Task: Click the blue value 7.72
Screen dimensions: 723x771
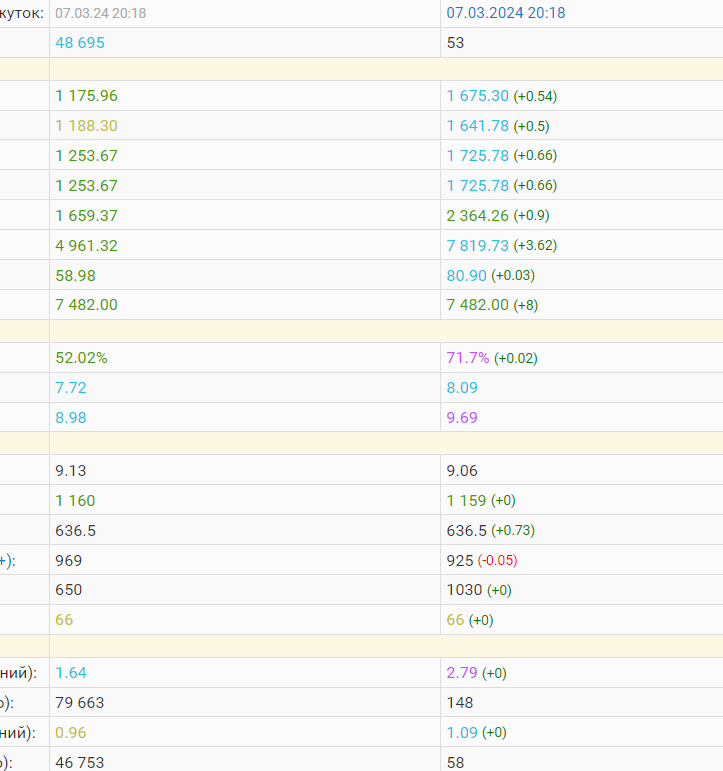Action: click(71, 388)
